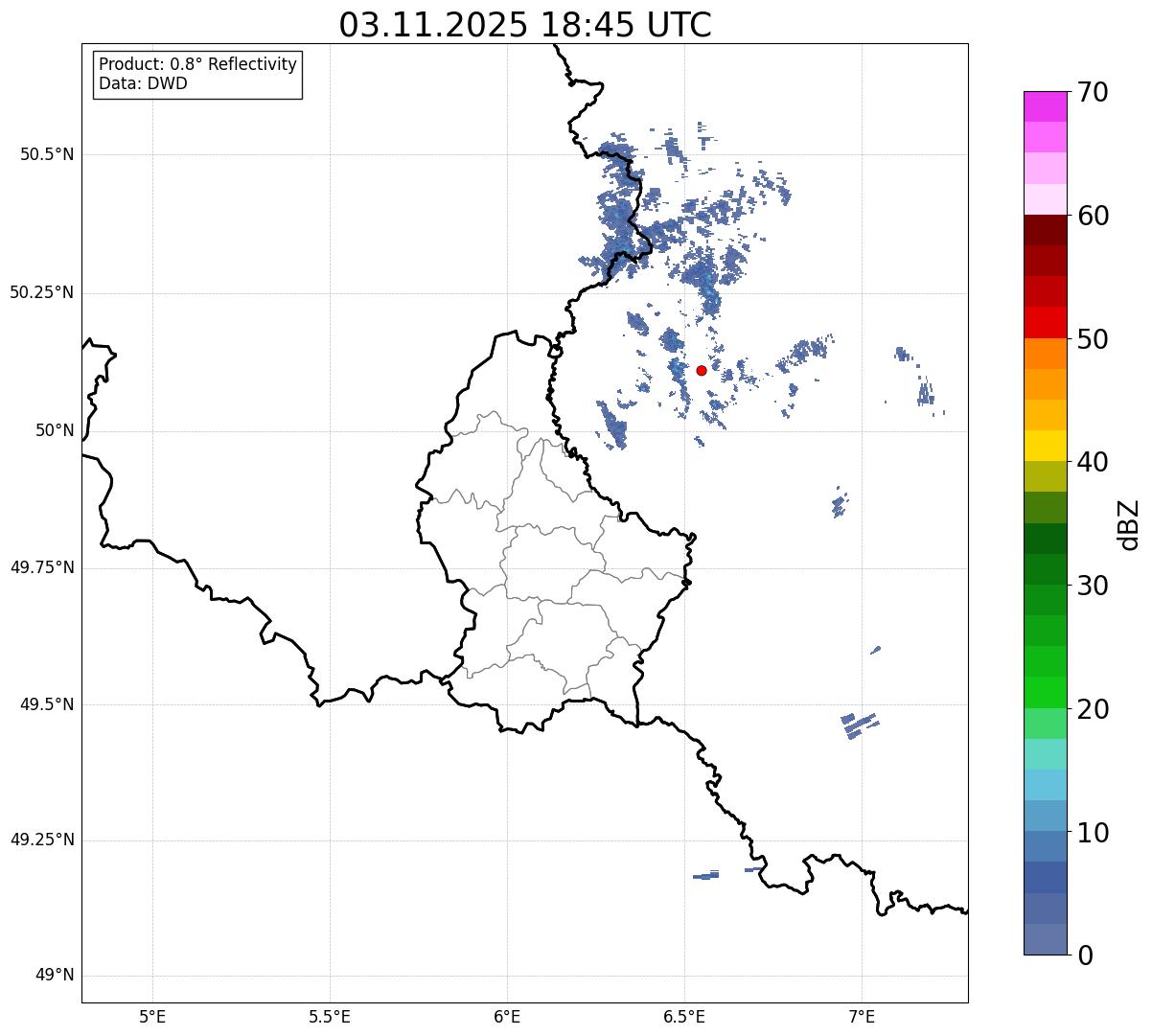
Task: Select the bright red 50 dBZ swatch
Action: (1039, 323)
